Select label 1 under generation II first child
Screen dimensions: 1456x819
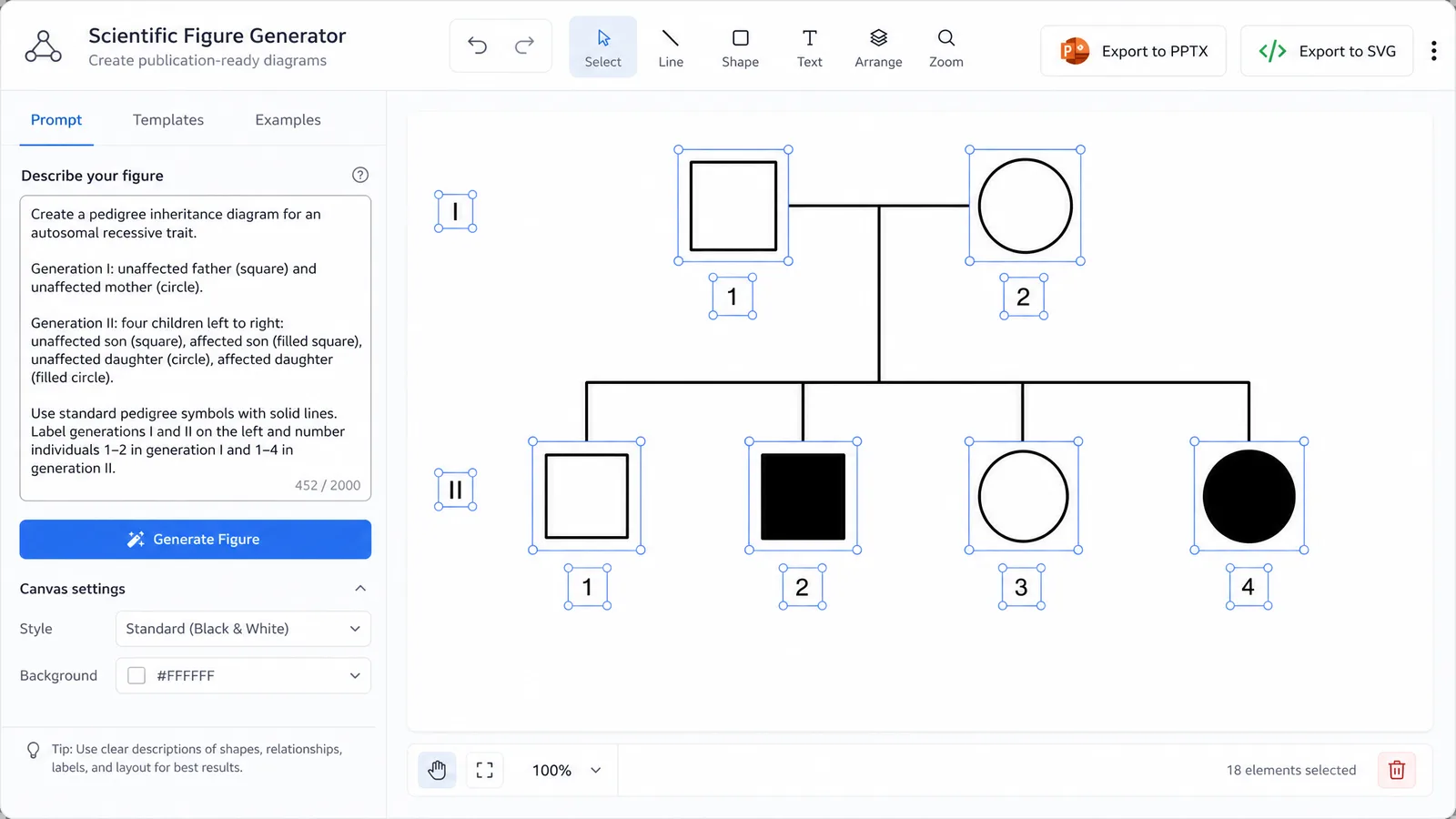588,587
